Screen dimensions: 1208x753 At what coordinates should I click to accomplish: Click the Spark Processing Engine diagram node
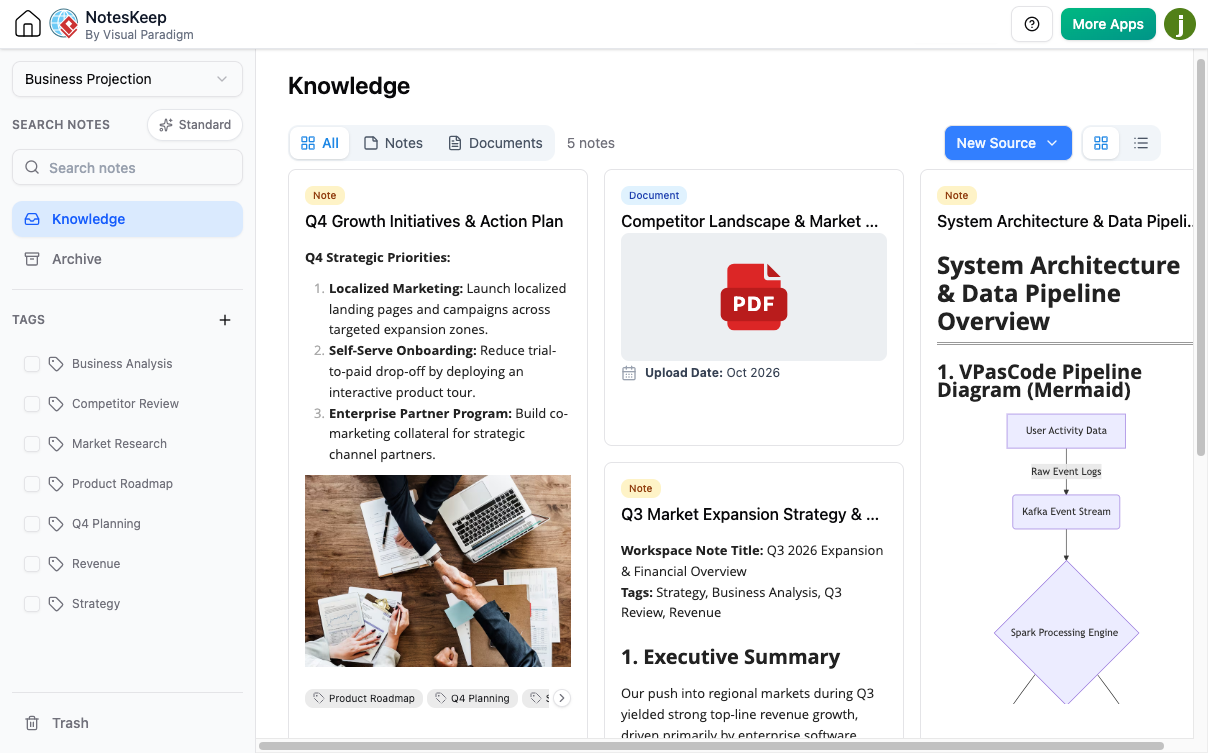1064,632
